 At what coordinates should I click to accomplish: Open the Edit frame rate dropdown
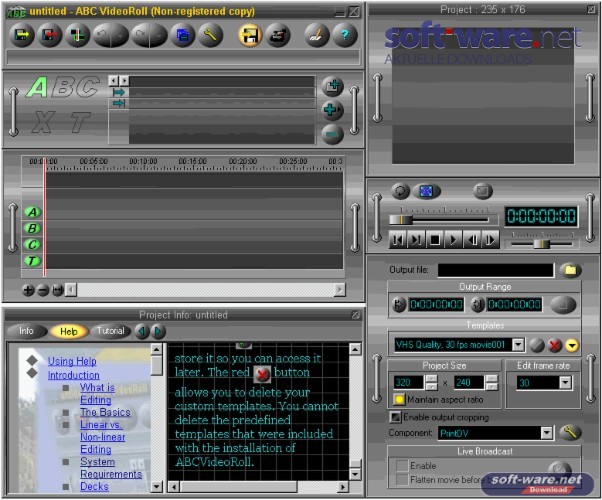565,382
